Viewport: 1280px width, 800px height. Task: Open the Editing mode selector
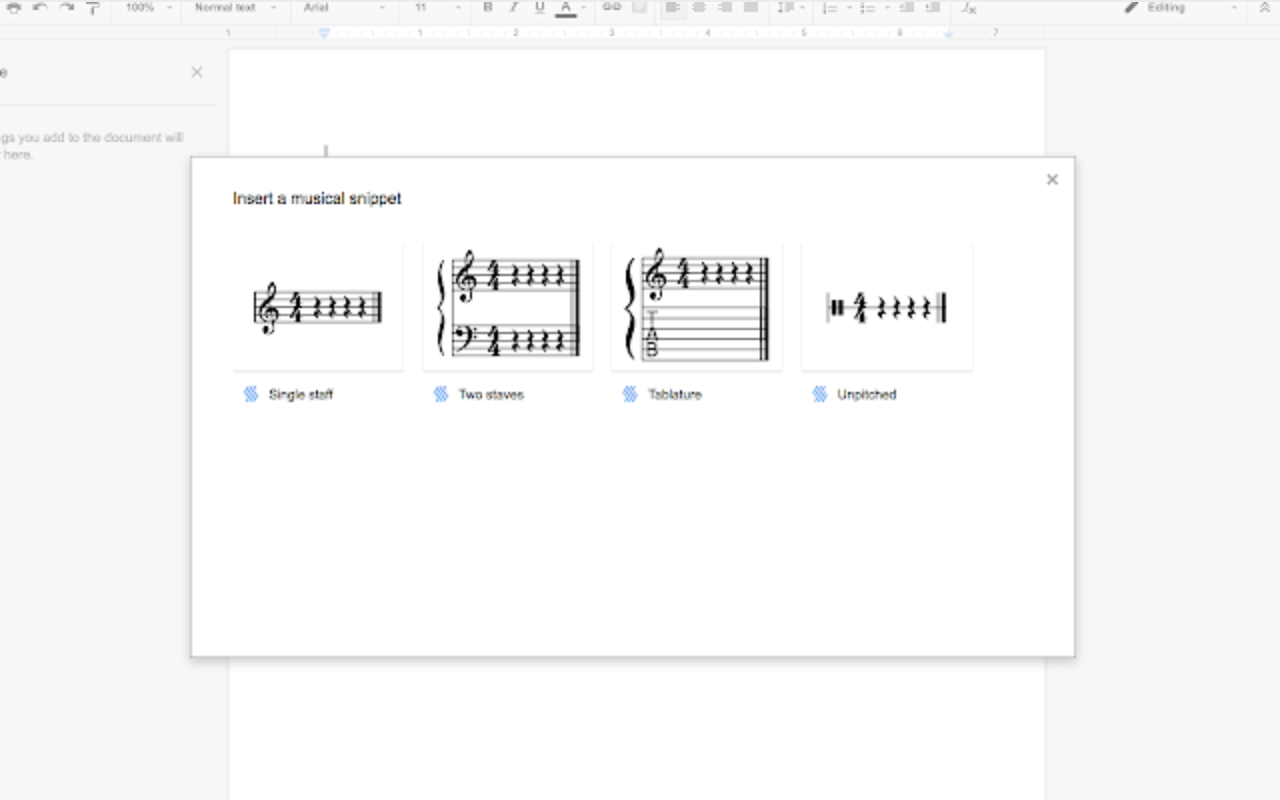1165,8
